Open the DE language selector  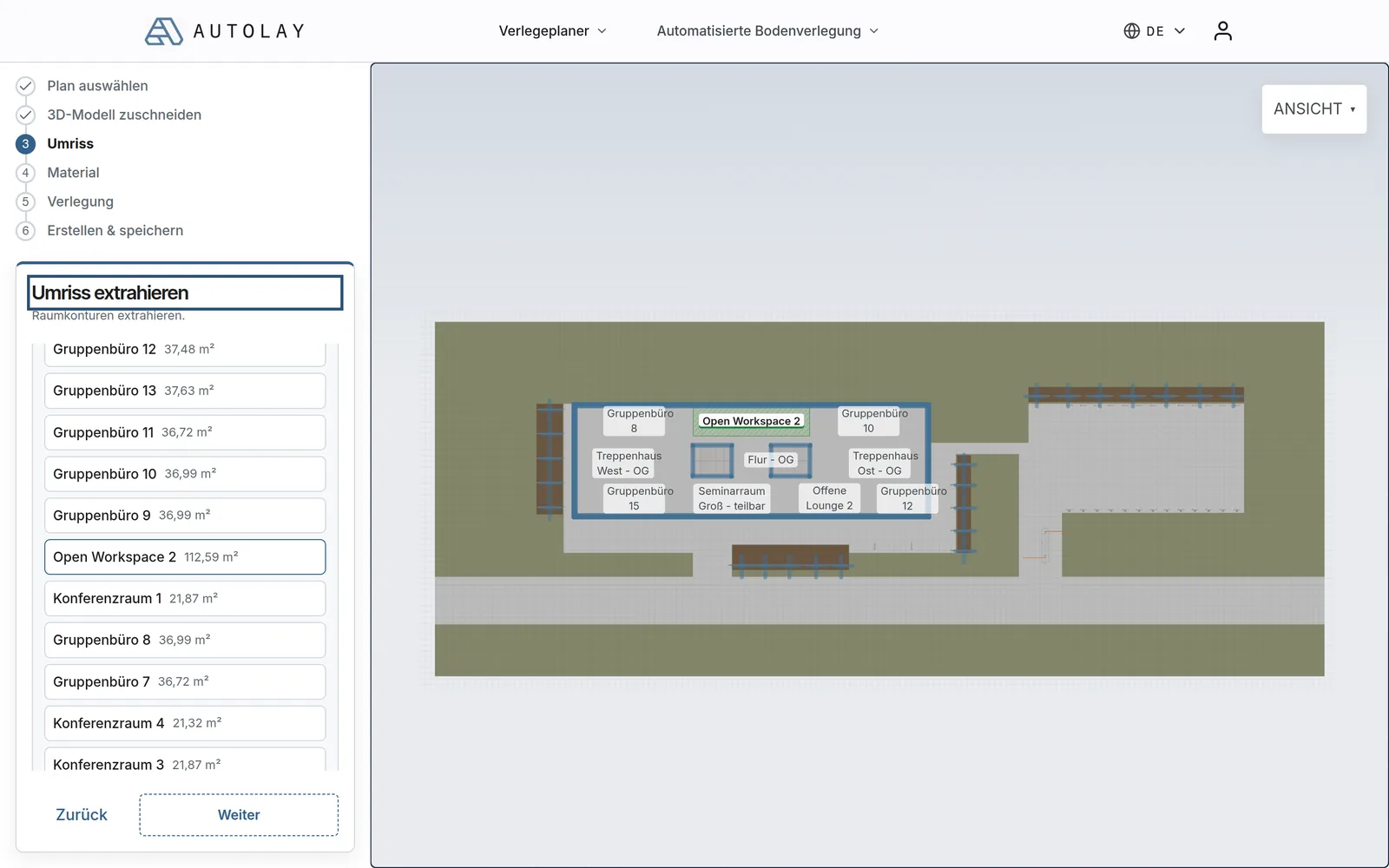(x=1155, y=31)
